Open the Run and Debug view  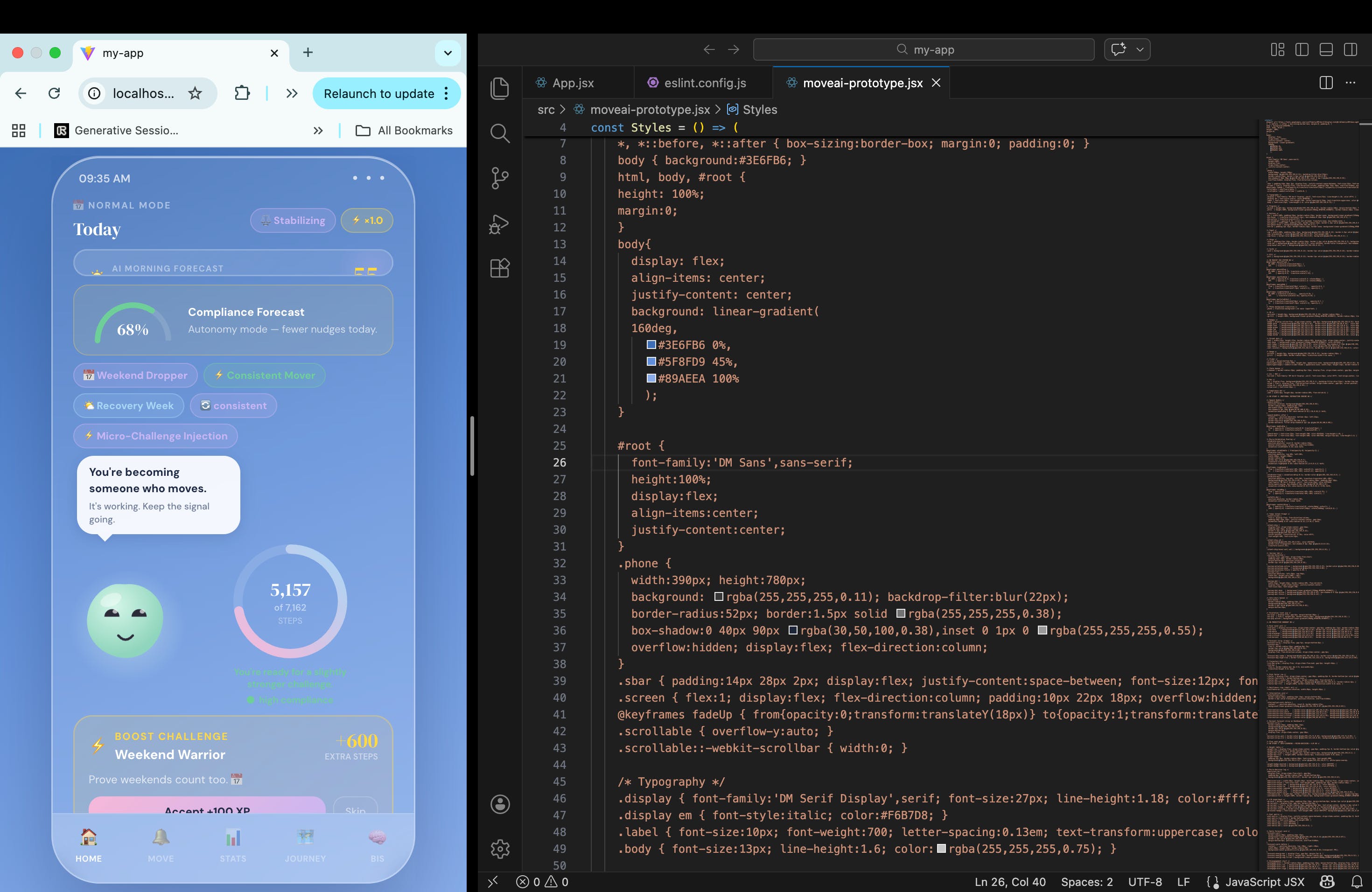pos(499,223)
